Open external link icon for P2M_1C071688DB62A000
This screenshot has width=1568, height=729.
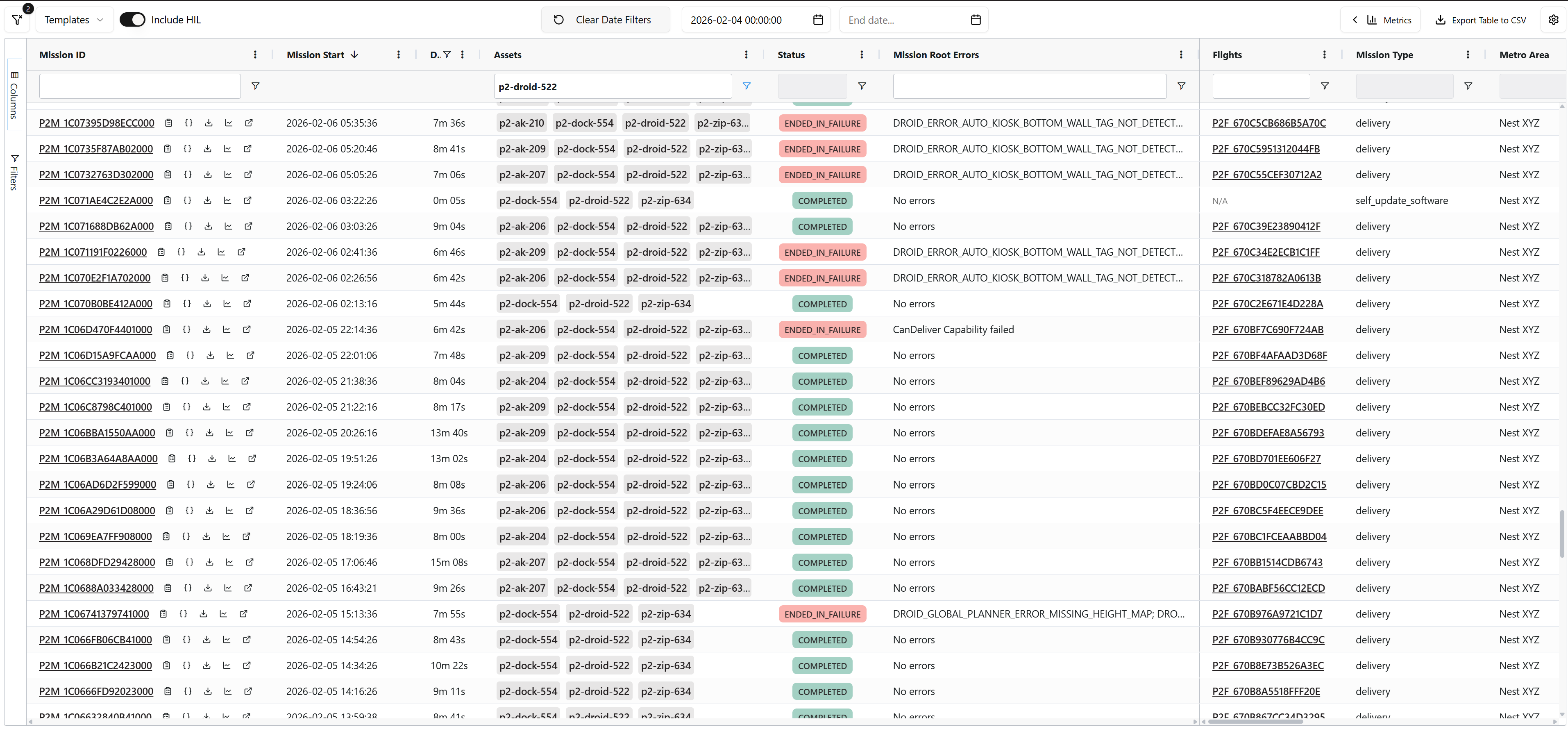[248, 226]
